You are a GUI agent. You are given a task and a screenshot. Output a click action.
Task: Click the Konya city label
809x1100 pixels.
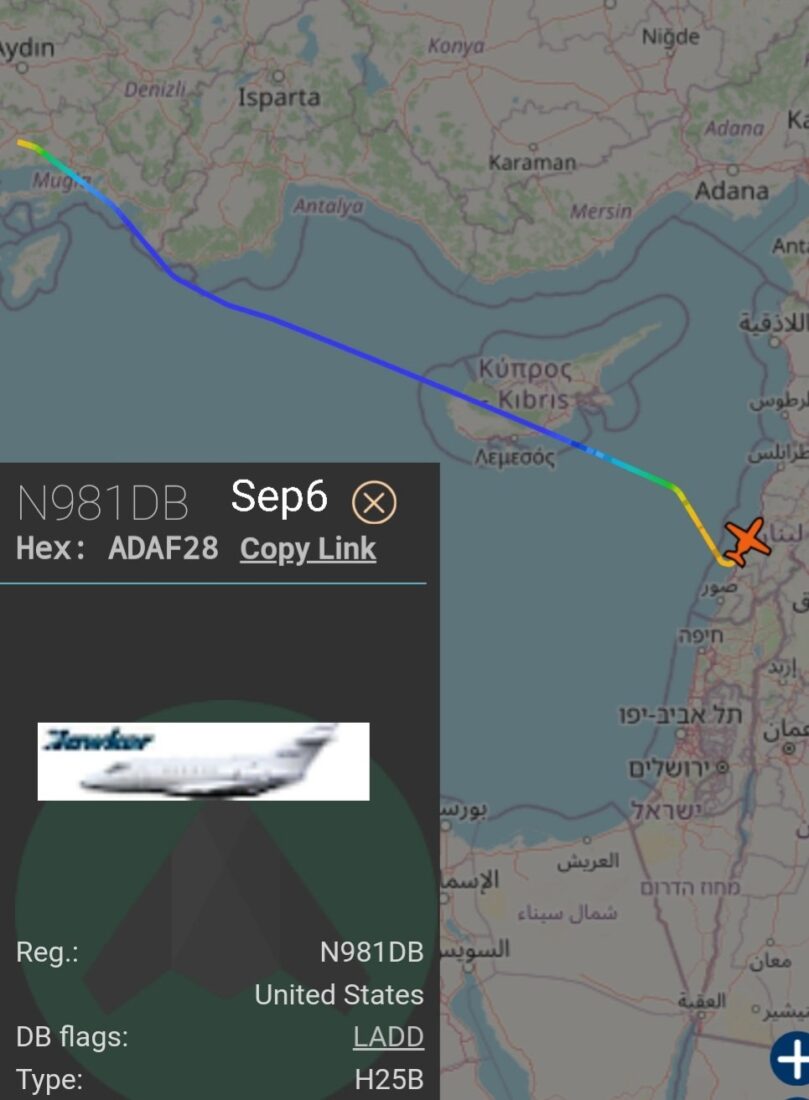(x=456, y=46)
